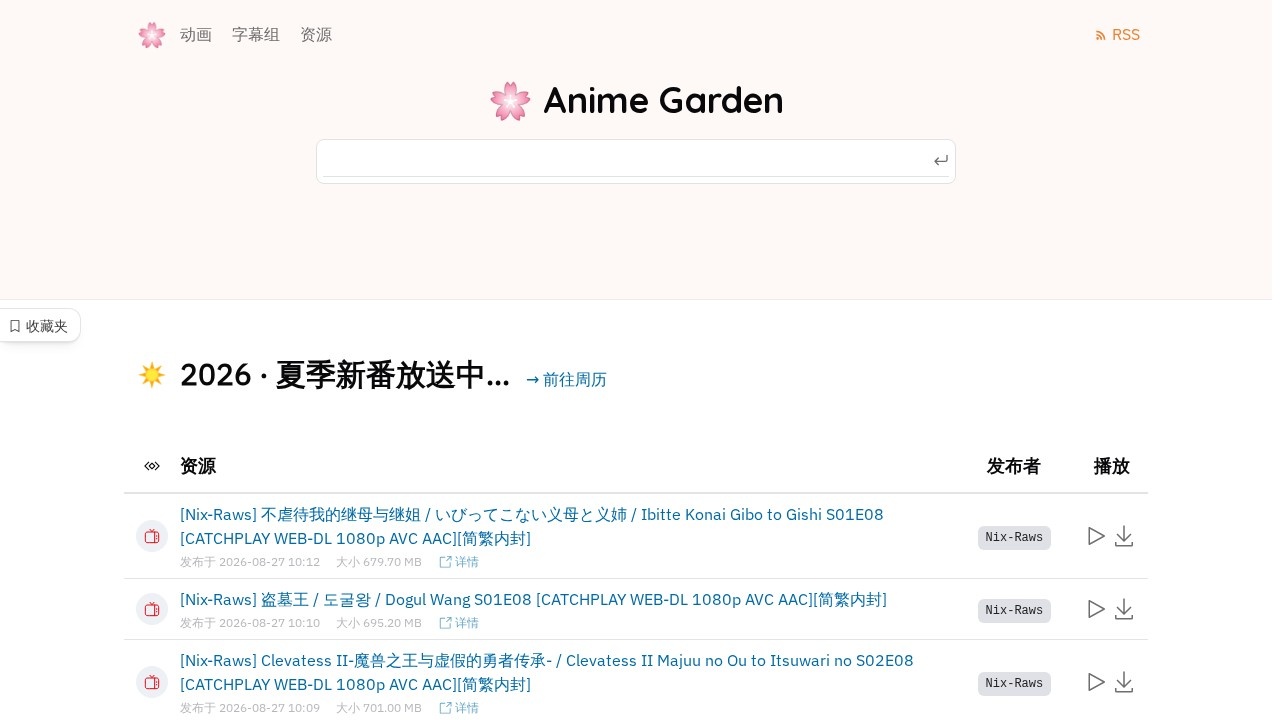The width and height of the screenshot is (1280, 720).
Task: Click the 播放 column header
Action: tap(1112, 466)
